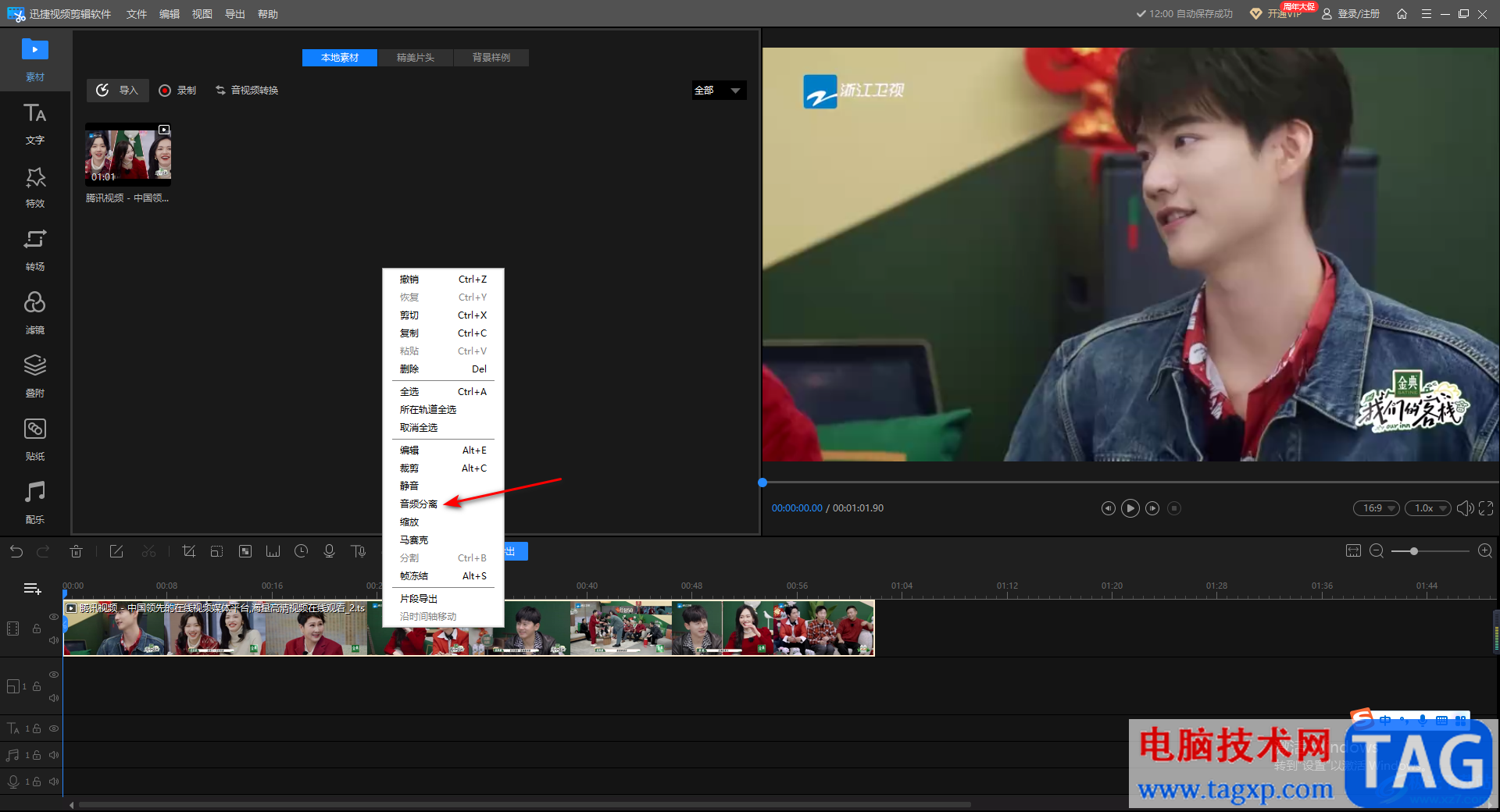Open the 转场 transitions sidebar panel
The height and width of the screenshot is (812, 1500).
pos(35,250)
